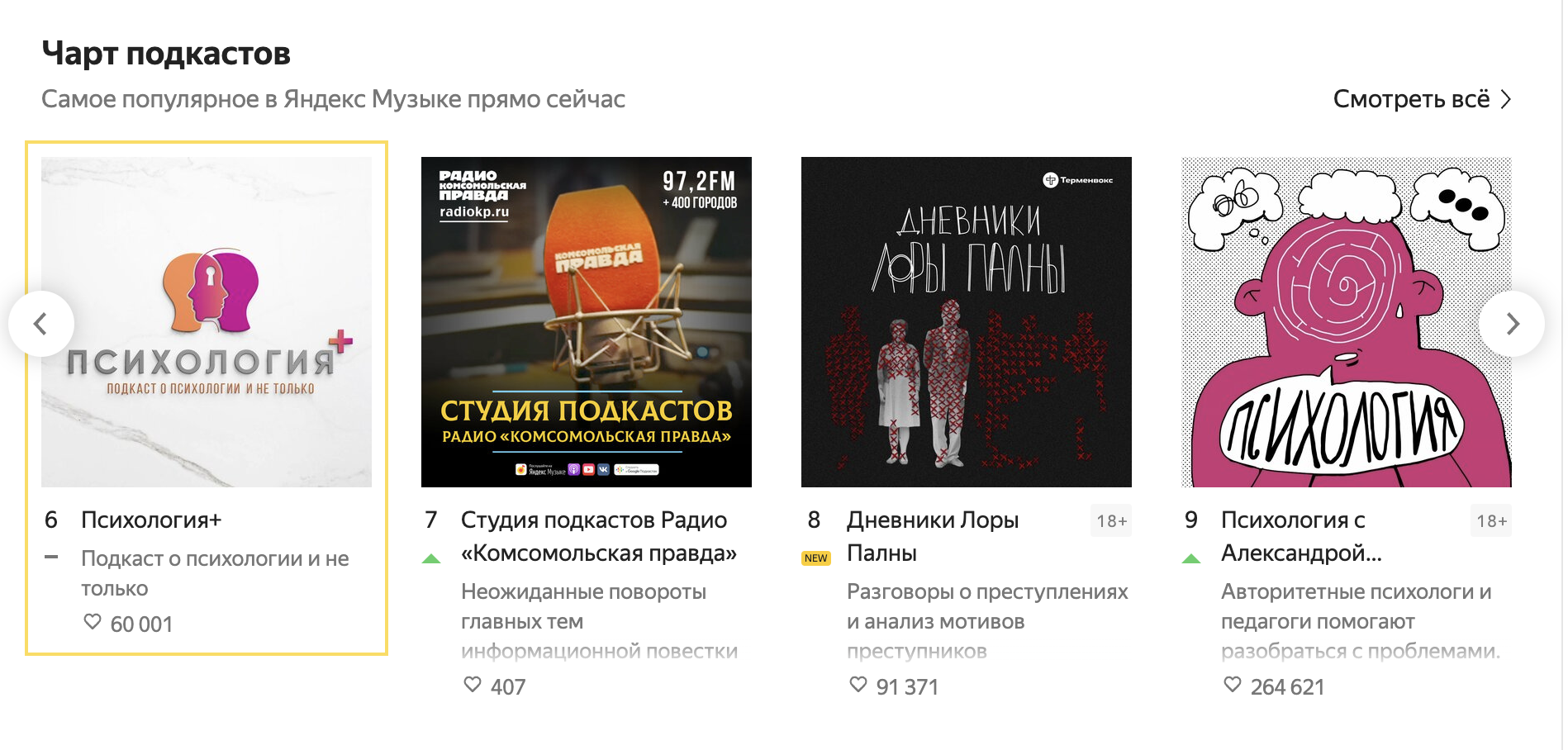Open chevron next to Смотреть всё
The height and width of the screenshot is (750, 1568).
(x=1506, y=100)
